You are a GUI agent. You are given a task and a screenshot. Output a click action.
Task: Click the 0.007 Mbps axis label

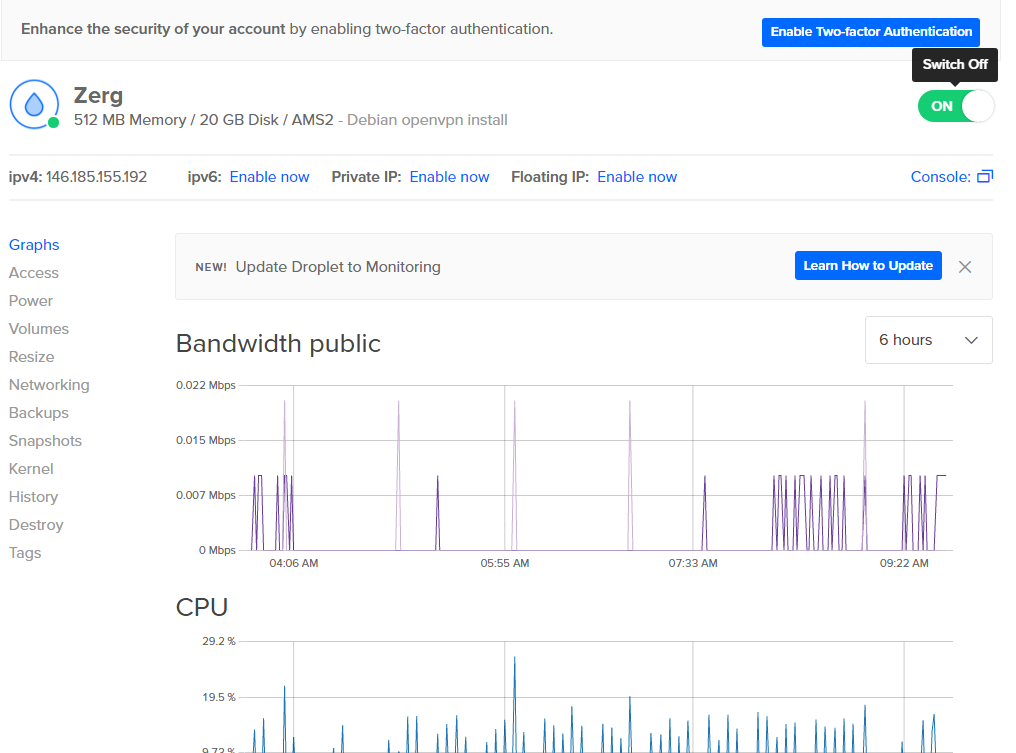205,495
